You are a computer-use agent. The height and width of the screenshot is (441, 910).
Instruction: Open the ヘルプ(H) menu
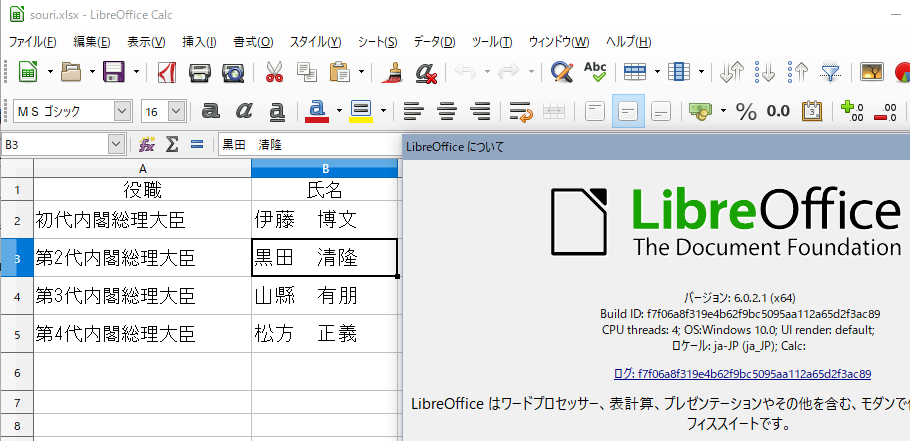629,42
